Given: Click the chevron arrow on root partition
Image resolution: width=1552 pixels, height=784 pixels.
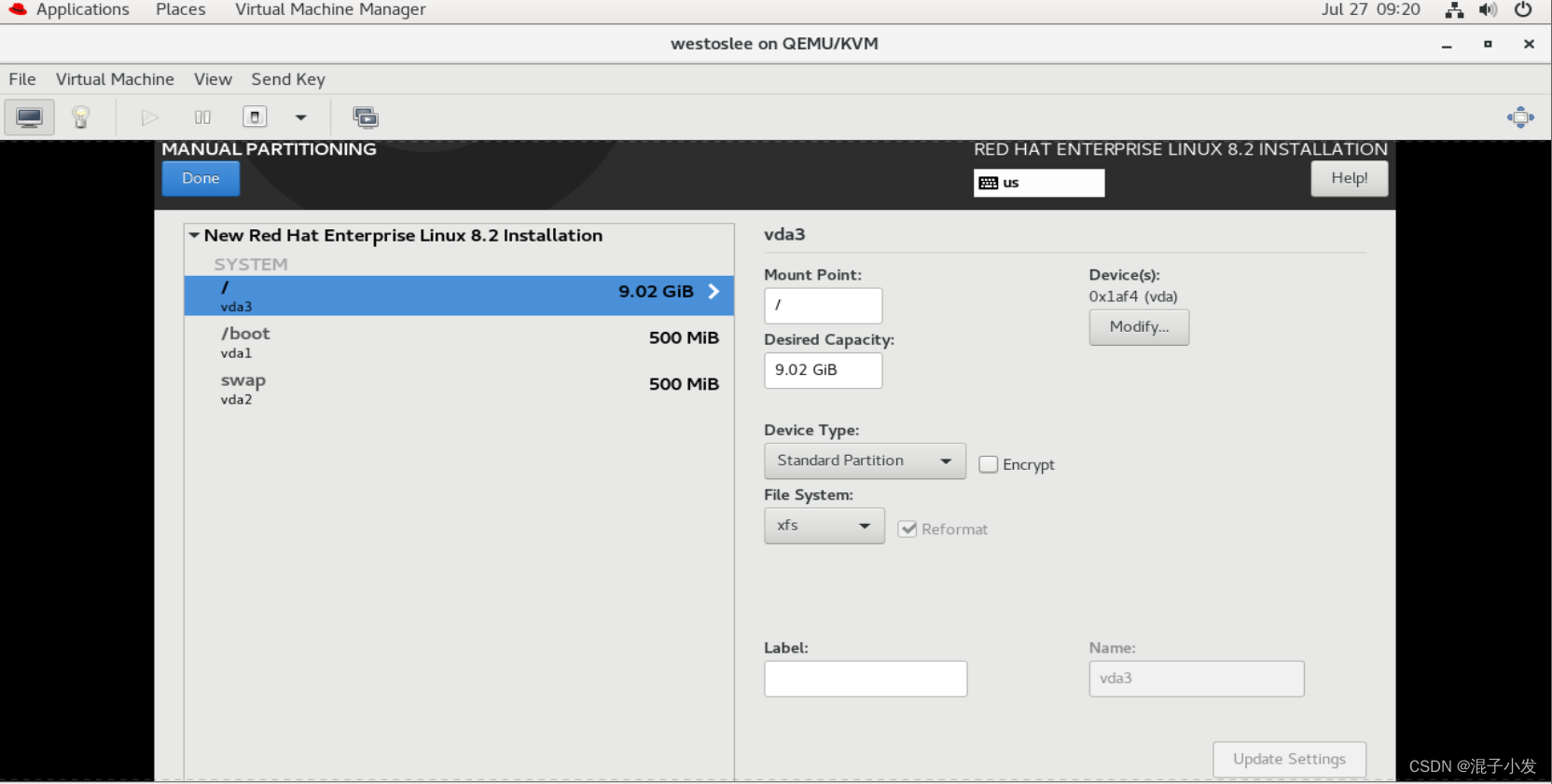Looking at the screenshot, I should pos(714,292).
